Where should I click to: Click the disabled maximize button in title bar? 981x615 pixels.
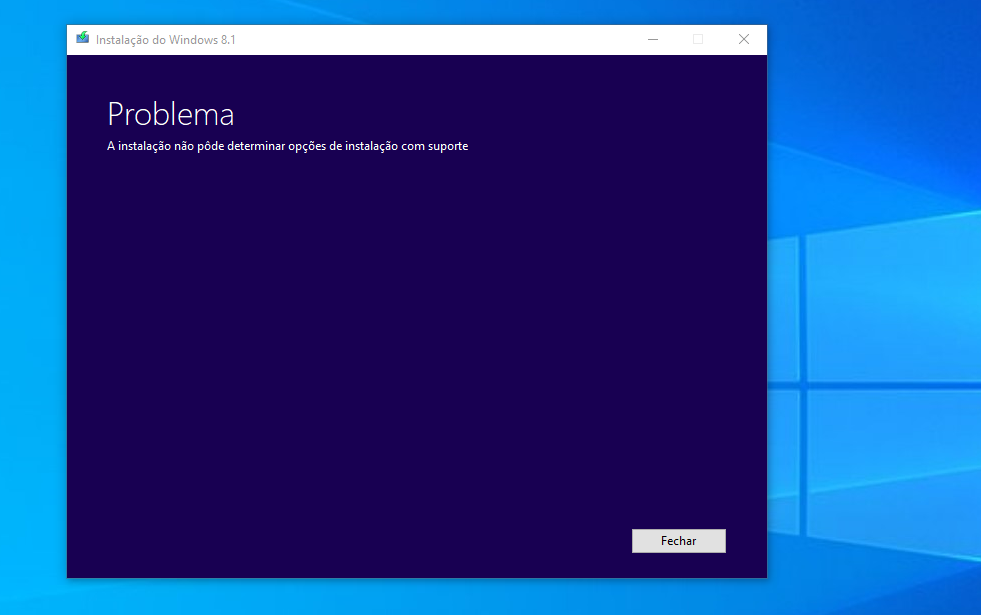tap(698, 39)
